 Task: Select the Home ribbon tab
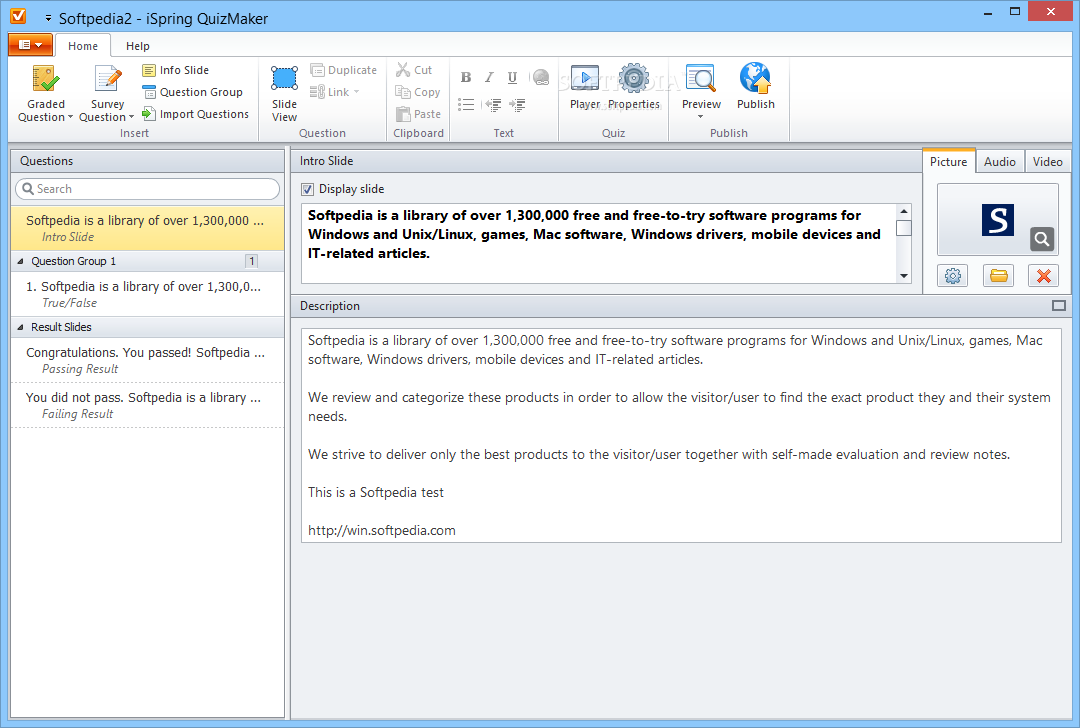(x=83, y=46)
